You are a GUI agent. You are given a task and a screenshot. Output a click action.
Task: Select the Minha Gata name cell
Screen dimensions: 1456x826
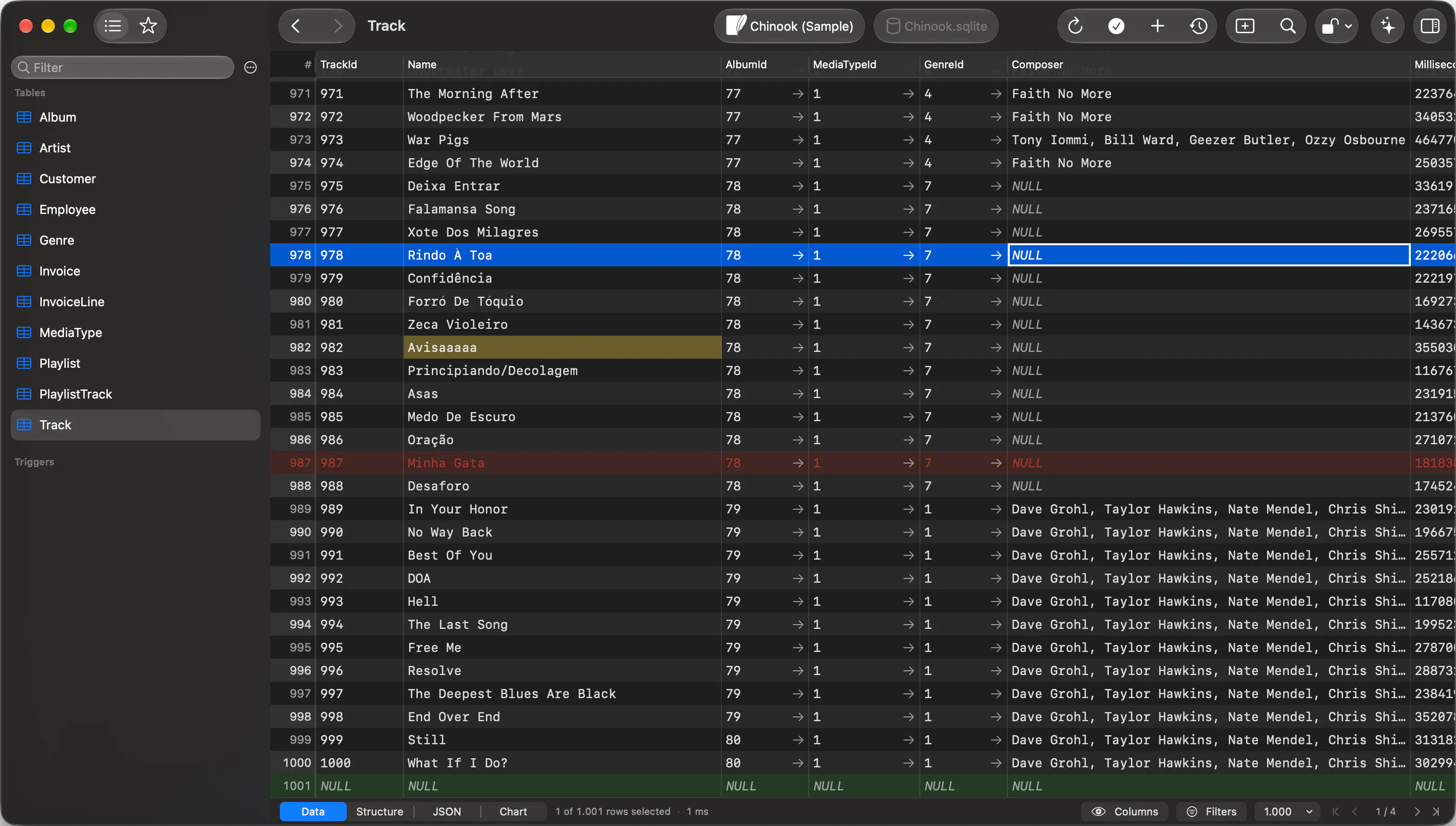tap(562, 463)
